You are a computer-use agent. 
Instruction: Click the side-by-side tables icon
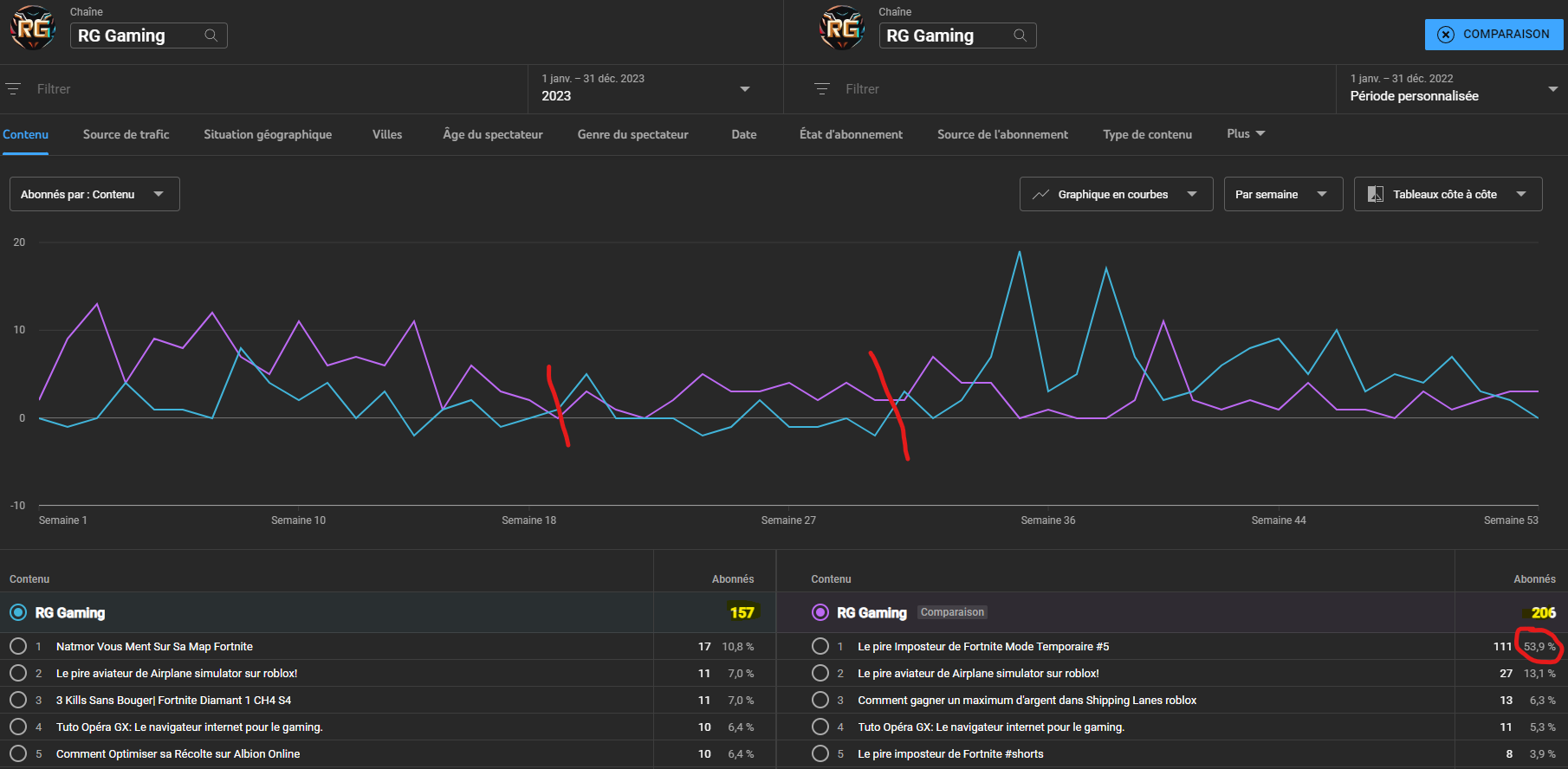(x=1375, y=194)
